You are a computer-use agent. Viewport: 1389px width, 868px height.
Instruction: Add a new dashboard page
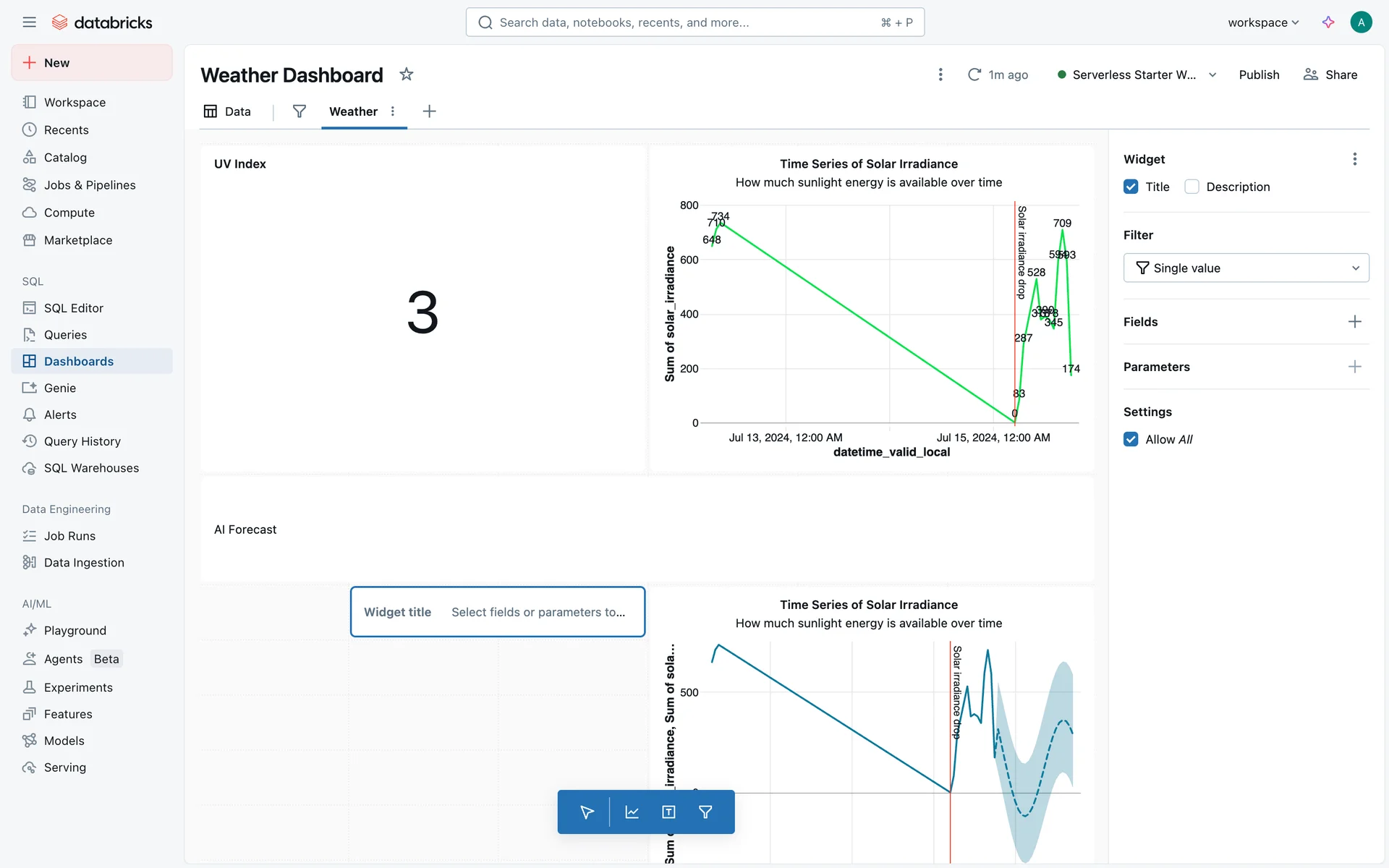[x=429, y=111]
